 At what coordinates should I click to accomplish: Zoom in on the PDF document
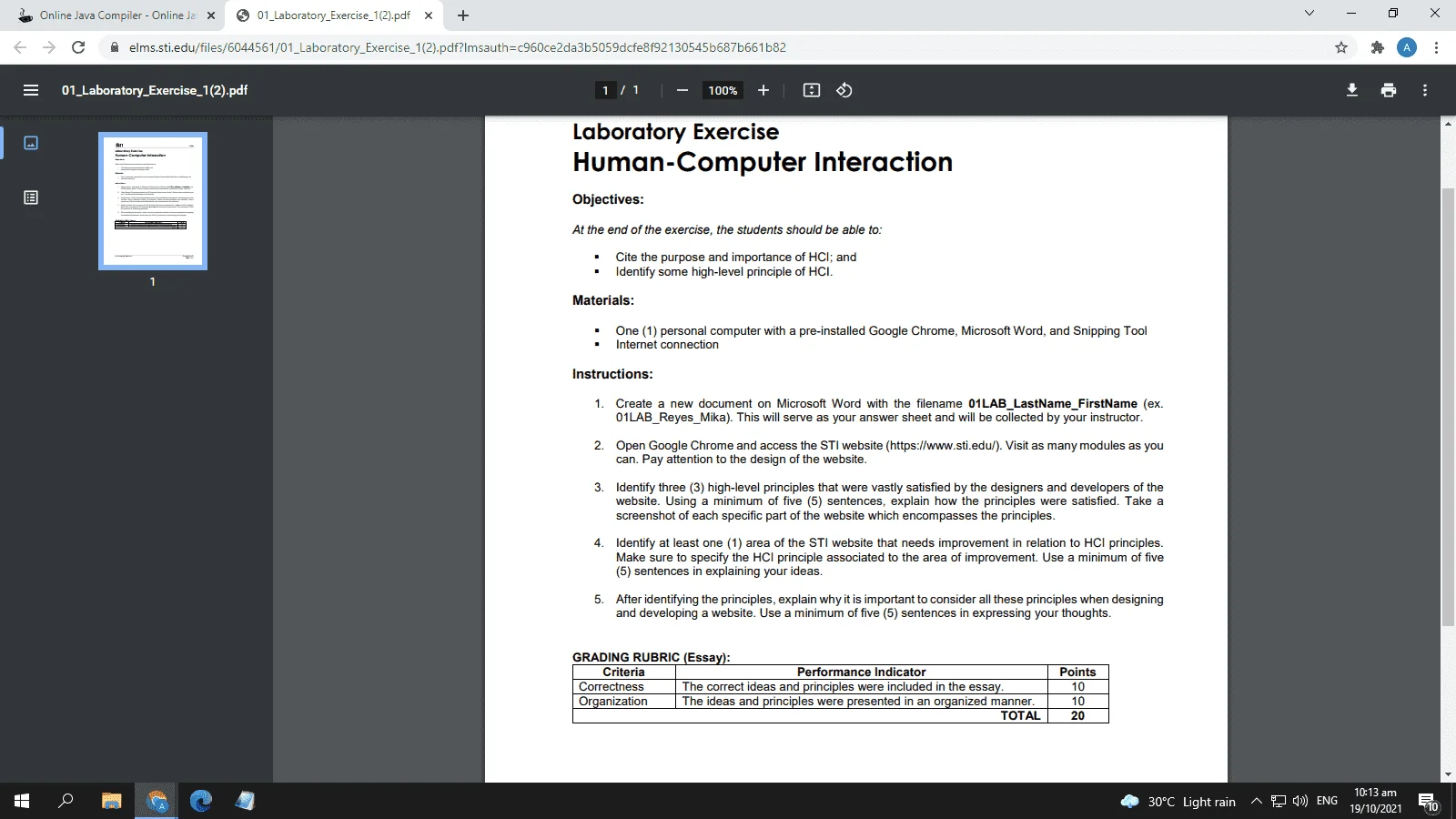click(763, 90)
